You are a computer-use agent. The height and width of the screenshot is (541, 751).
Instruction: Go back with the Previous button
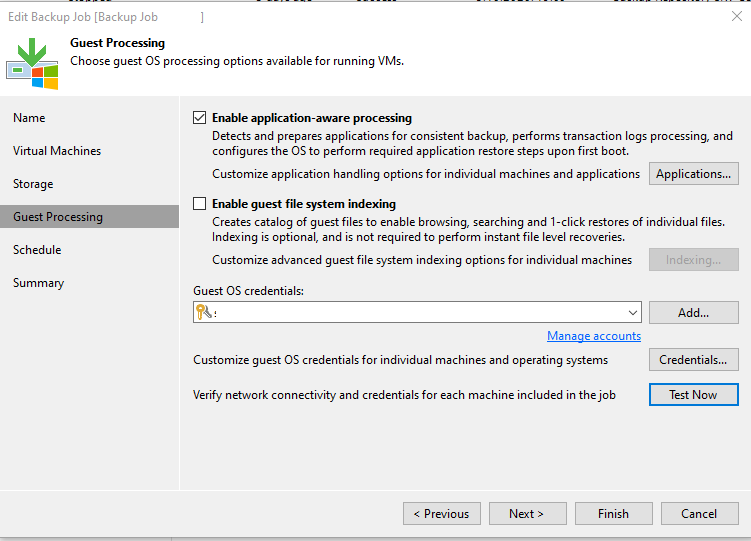pos(442,514)
